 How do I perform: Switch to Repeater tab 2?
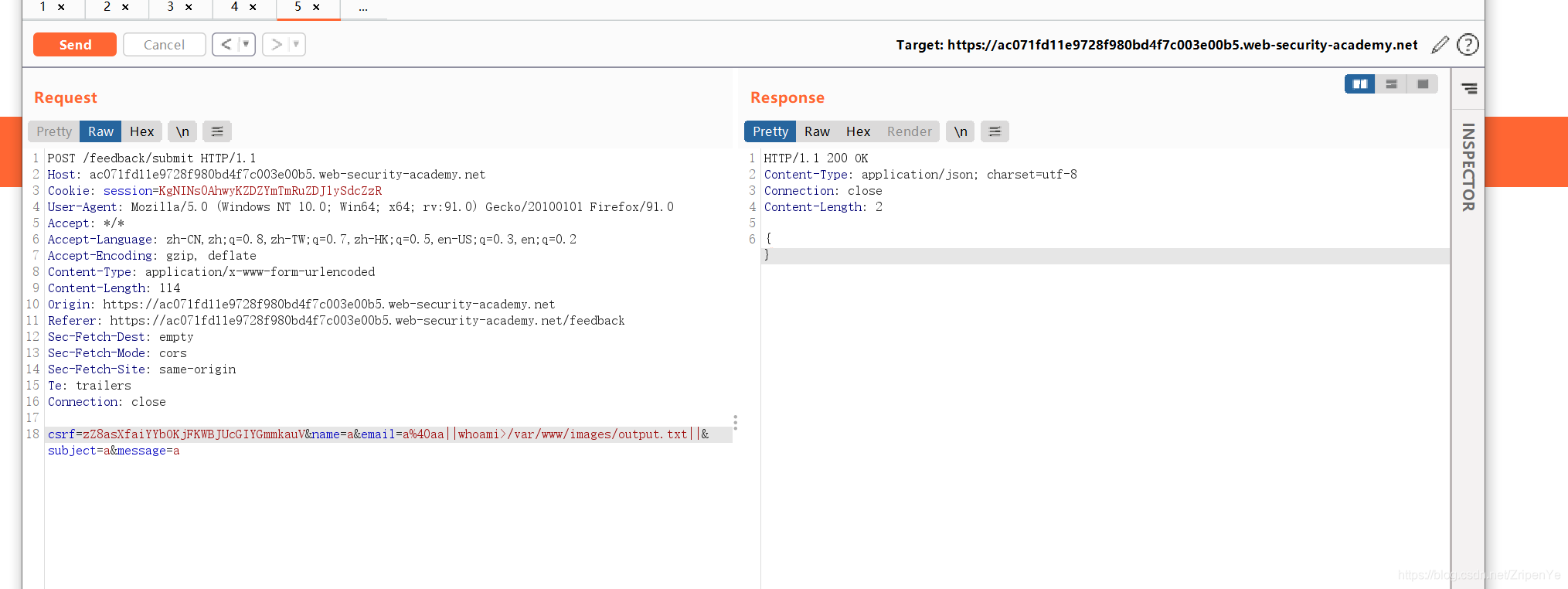(107, 7)
